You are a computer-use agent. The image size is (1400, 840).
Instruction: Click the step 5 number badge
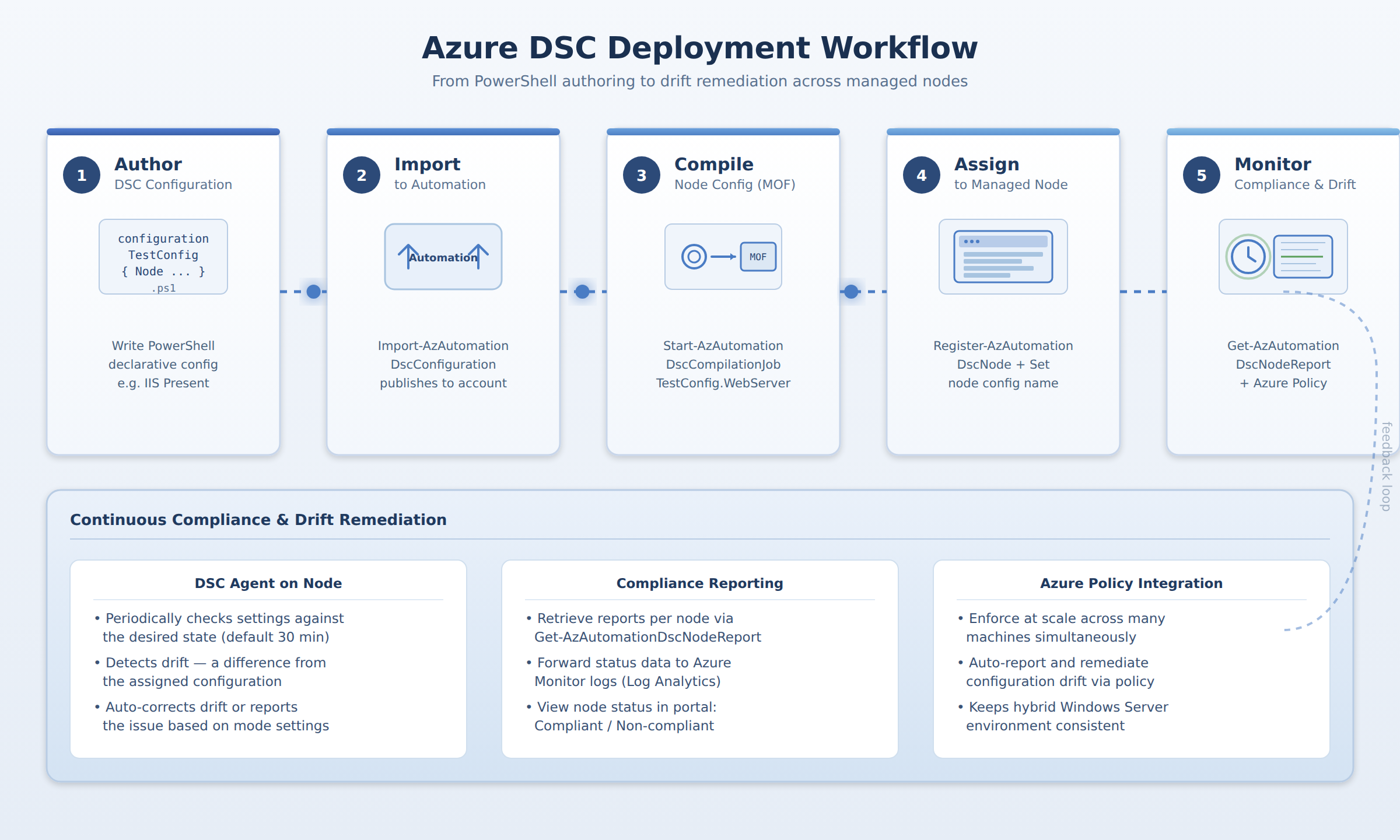1202,175
